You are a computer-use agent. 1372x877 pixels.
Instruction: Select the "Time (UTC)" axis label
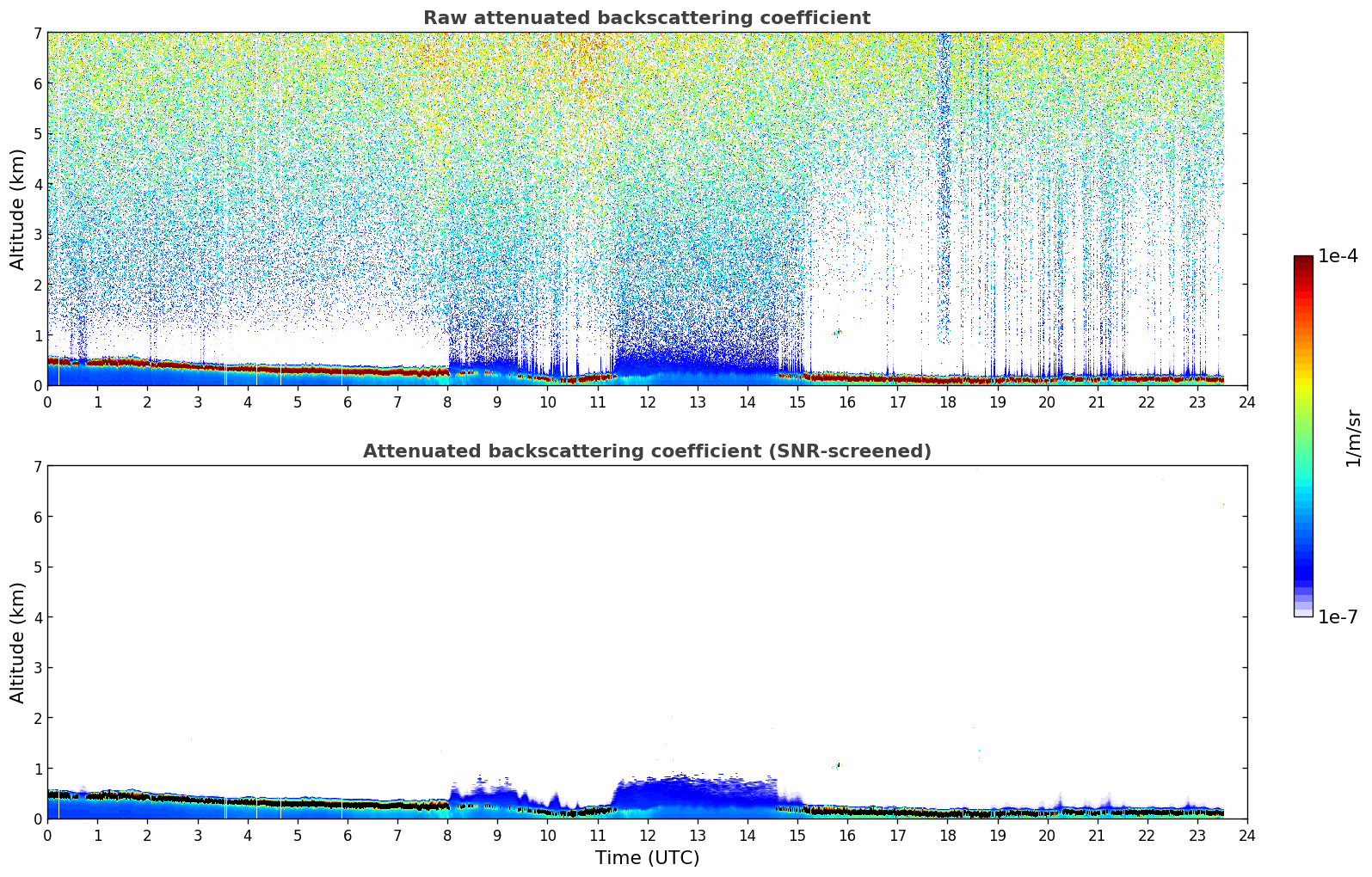[647, 858]
